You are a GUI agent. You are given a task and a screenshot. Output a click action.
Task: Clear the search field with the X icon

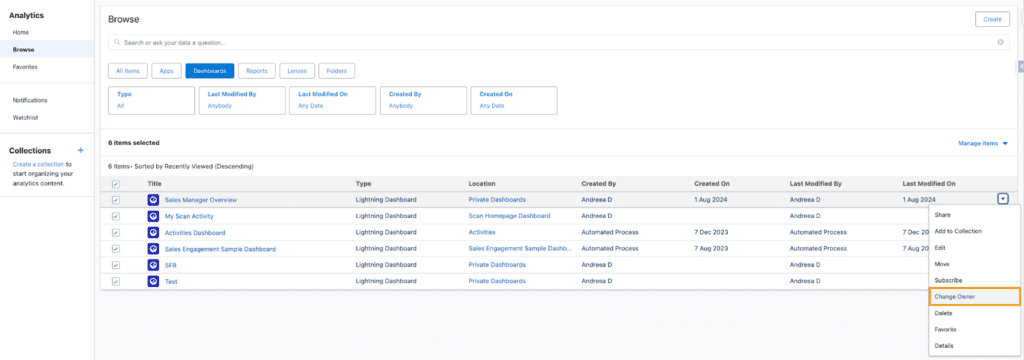(1000, 42)
